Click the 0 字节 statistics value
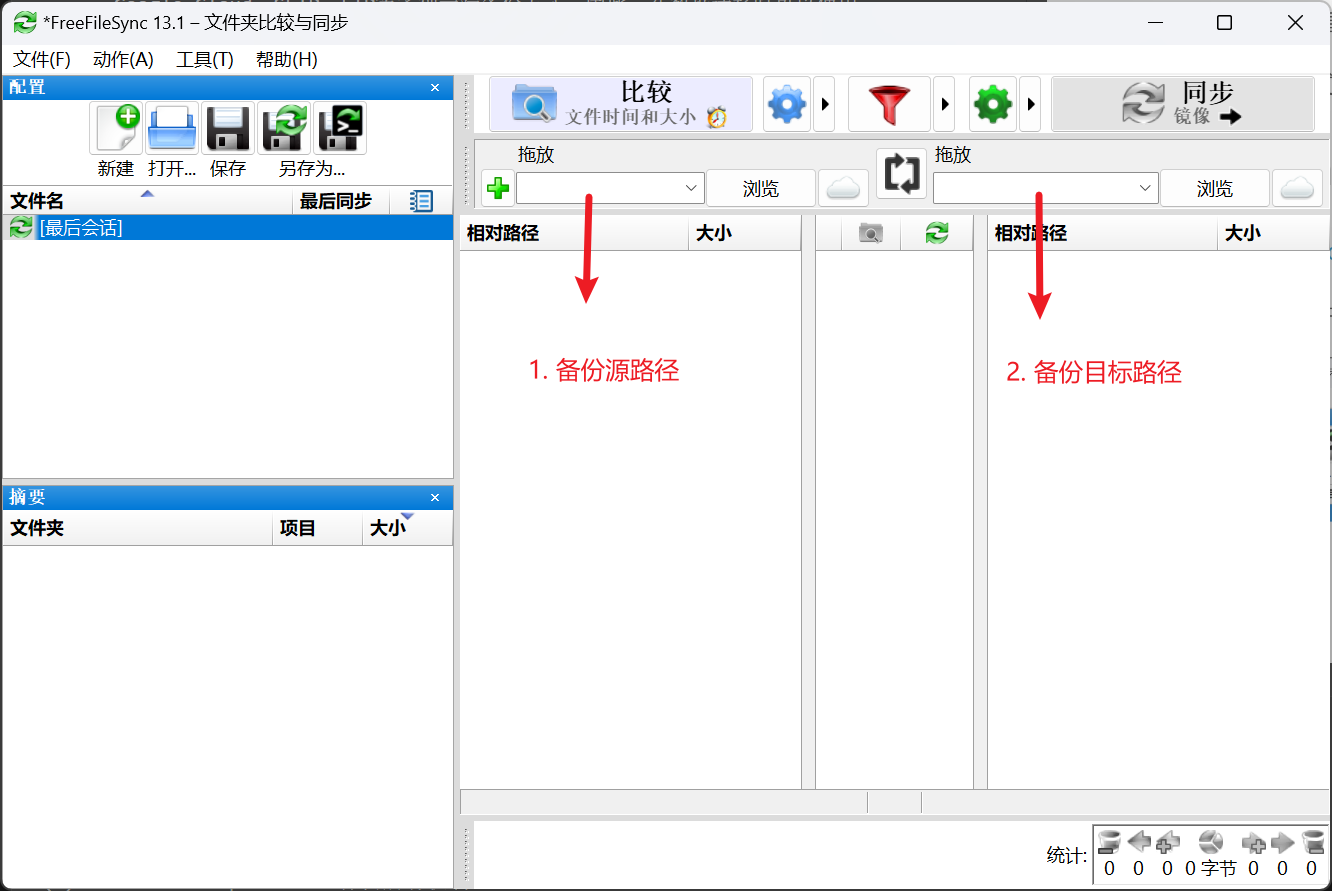Viewport: 1332px width, 891px height. 1211,869
